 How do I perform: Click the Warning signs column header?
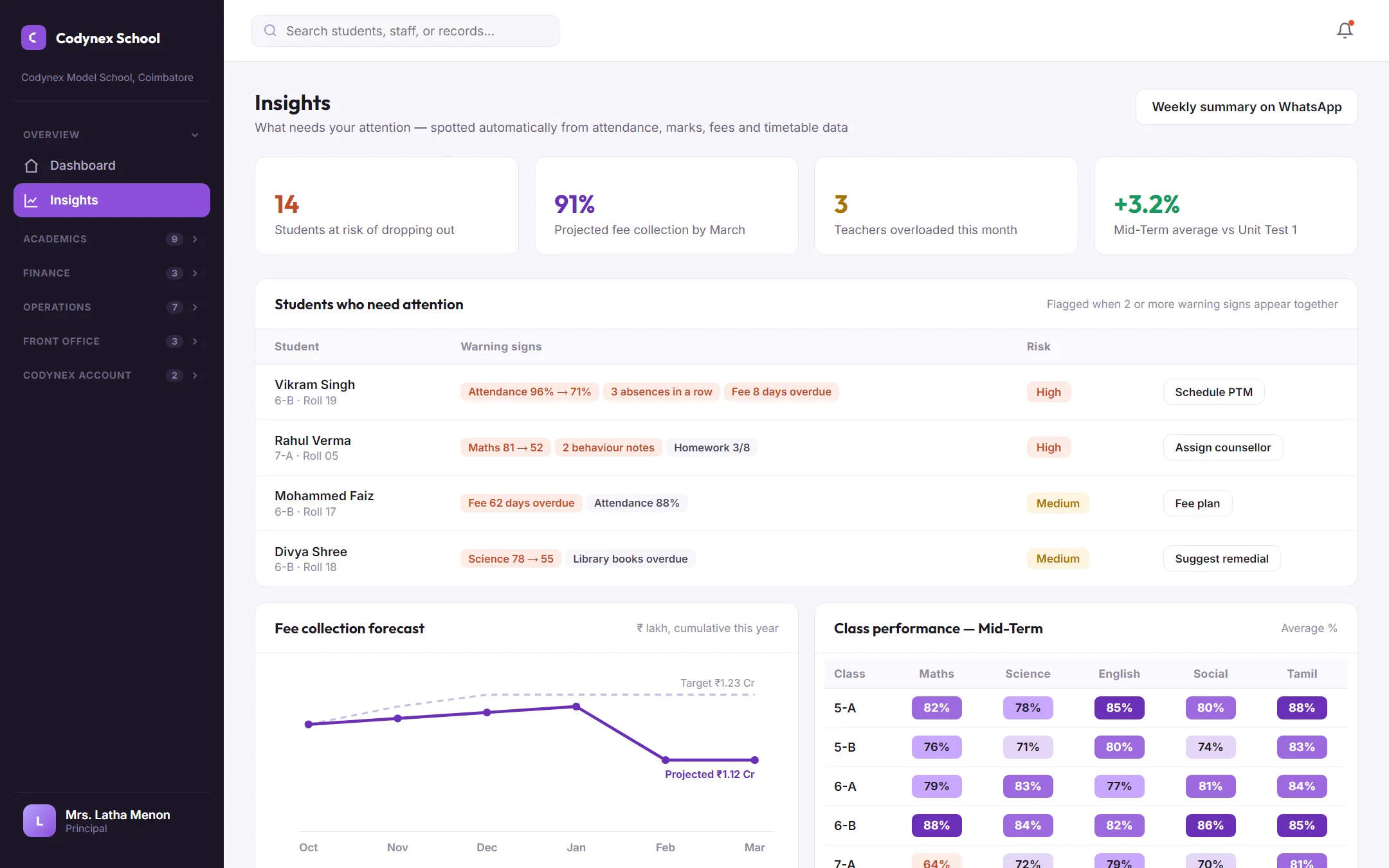pos(501,347)
